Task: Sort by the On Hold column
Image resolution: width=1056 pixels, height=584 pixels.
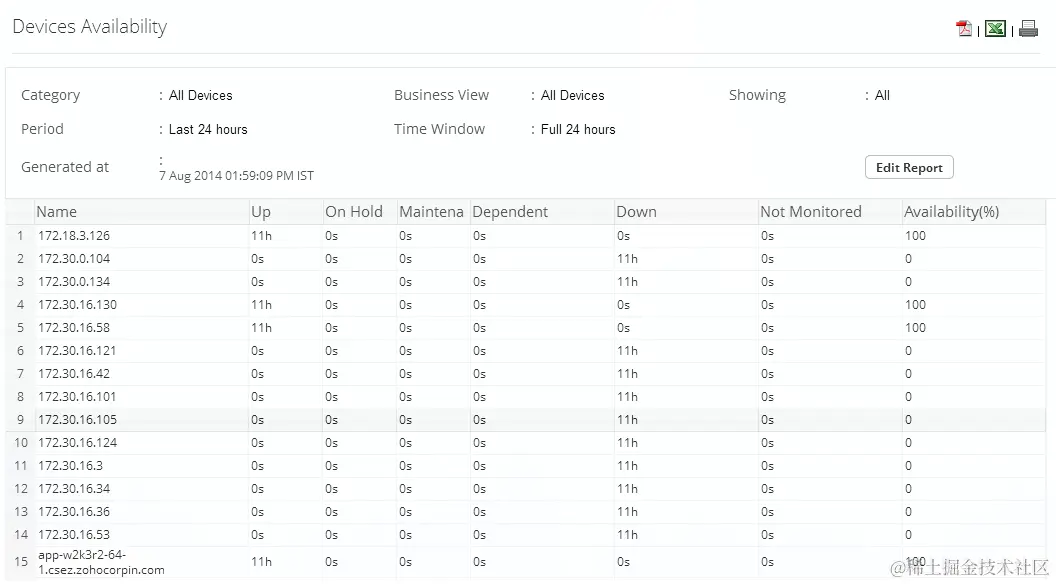Action: point(352,211)
